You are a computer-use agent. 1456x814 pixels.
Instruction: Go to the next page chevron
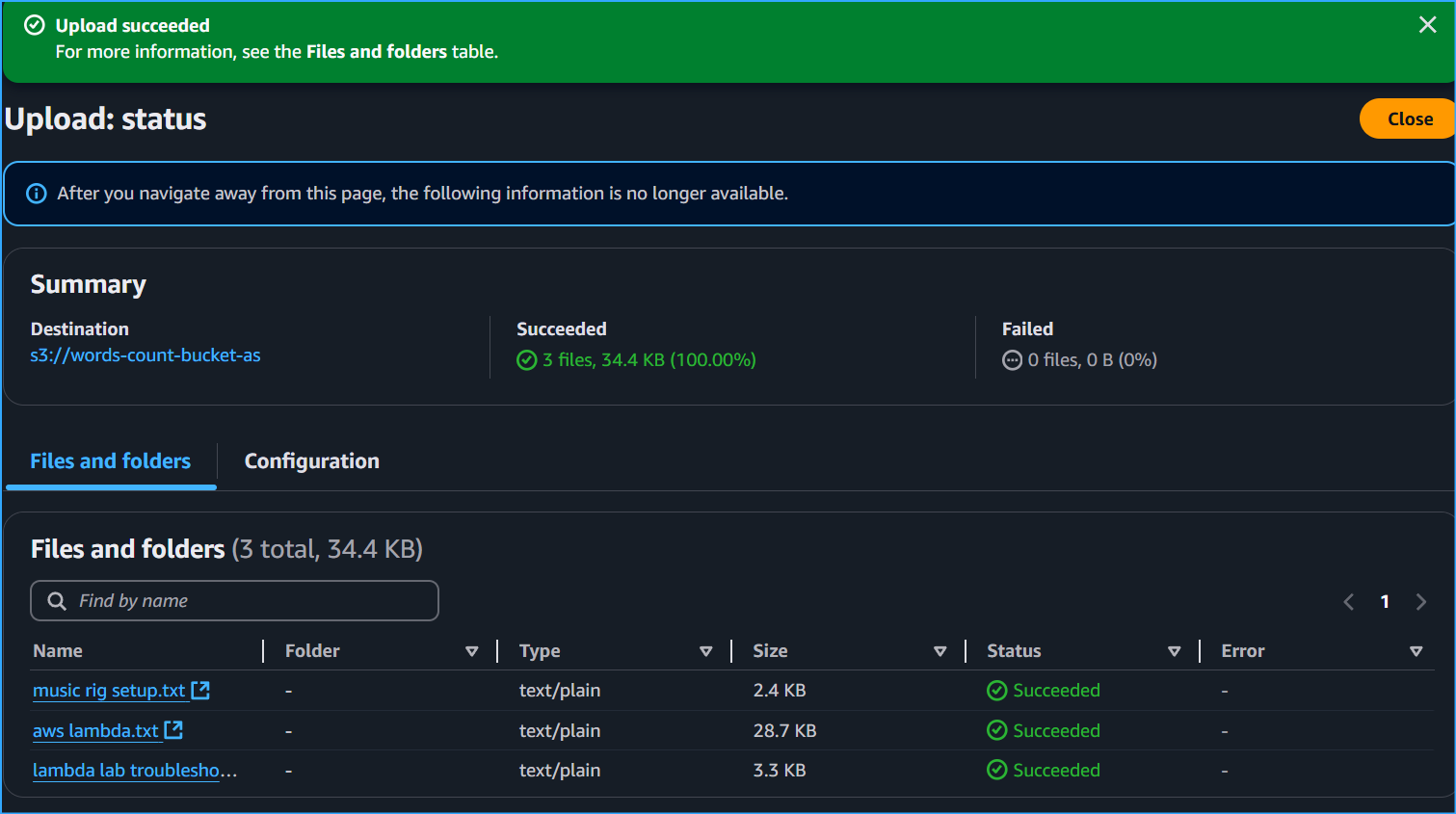[1420, 602]
